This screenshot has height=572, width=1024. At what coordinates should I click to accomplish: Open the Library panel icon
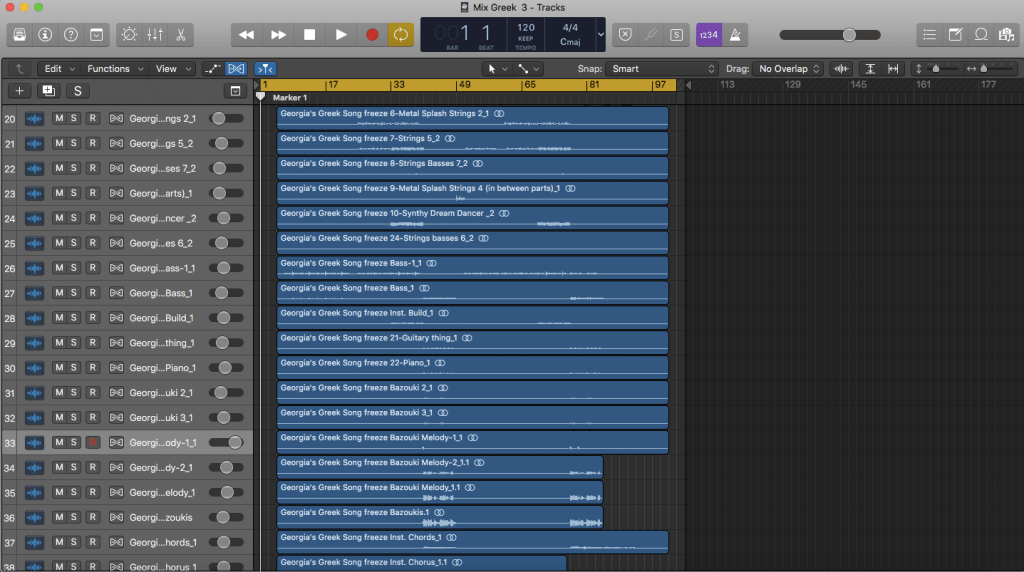coord(20,35)
